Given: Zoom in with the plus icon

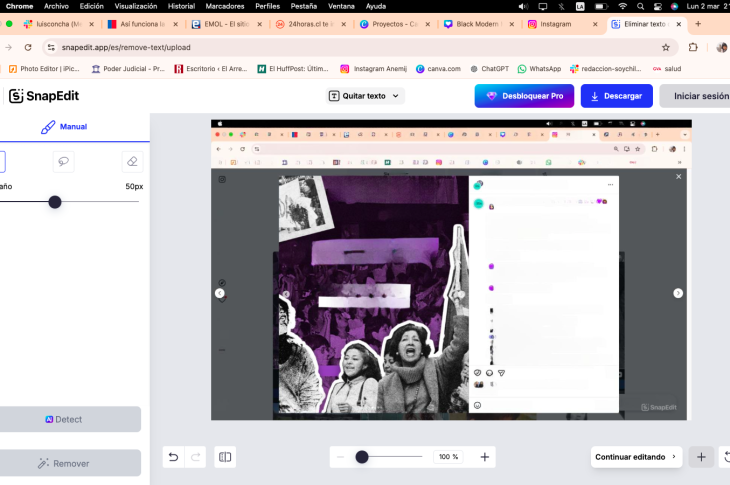Looking at the screenshot, I should [x=485, y=457].
